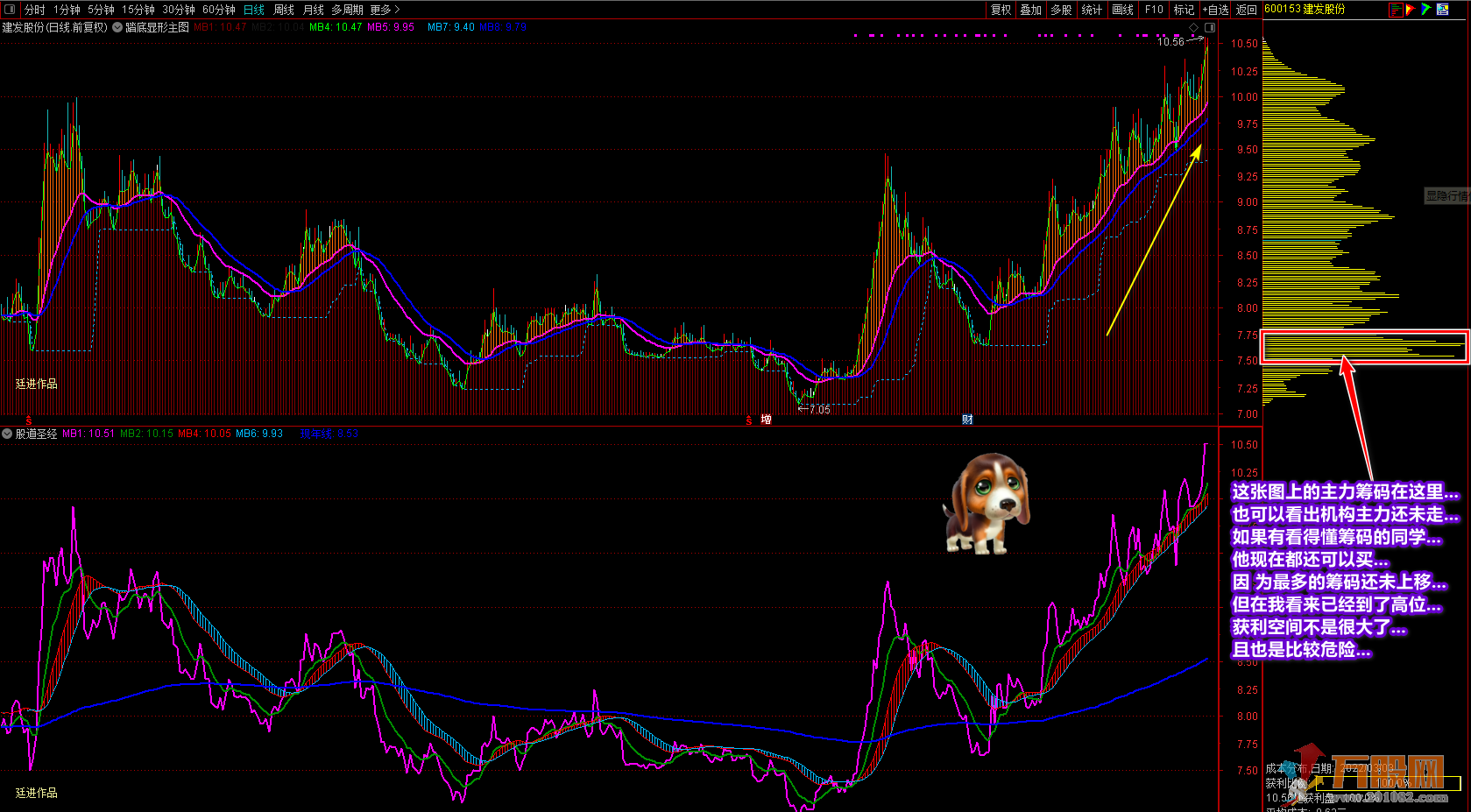
Task: Click the diamond marker icon above price axis
Action: (x=1193, y=28)
